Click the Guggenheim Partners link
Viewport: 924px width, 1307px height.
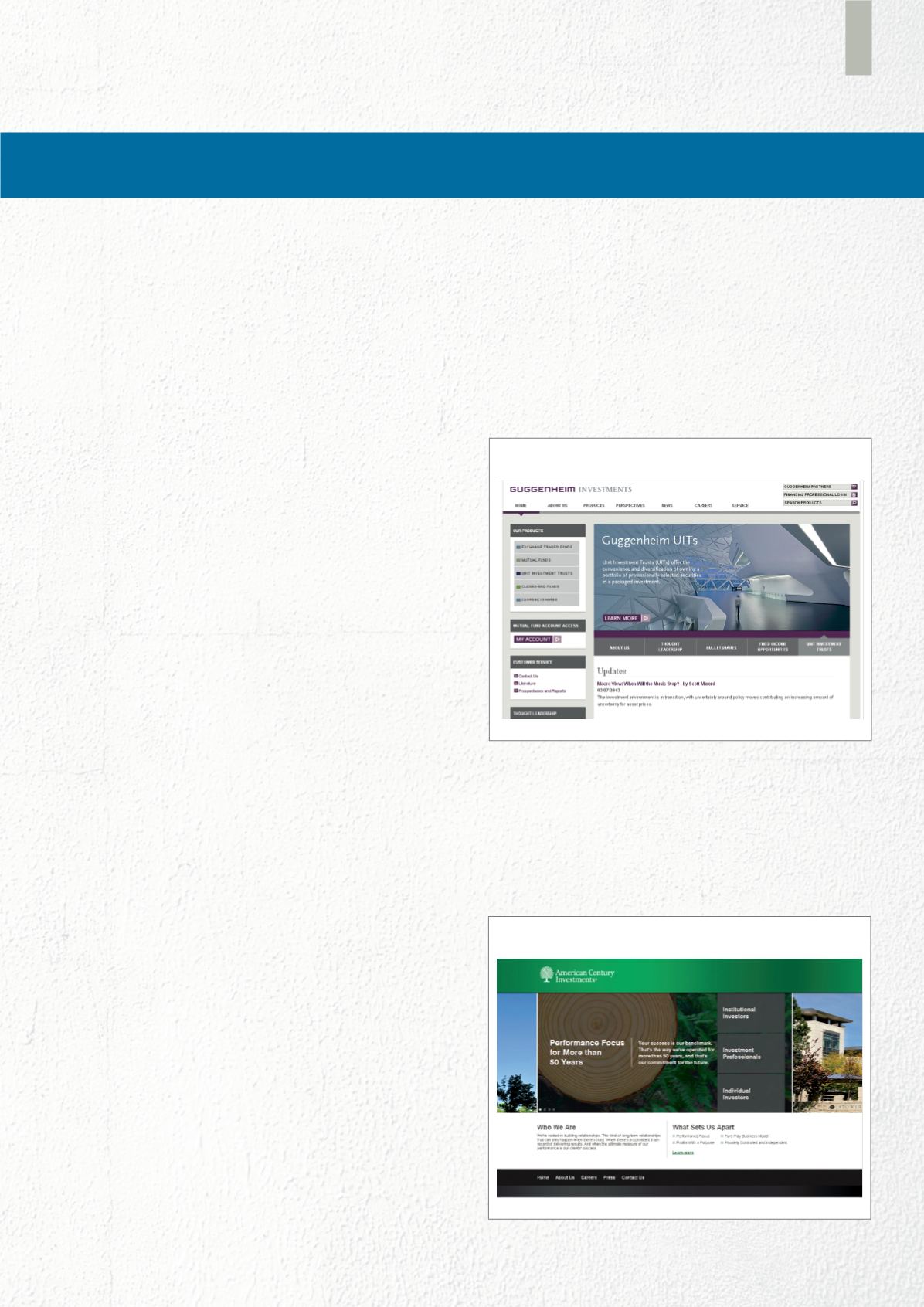click(807, 487)
